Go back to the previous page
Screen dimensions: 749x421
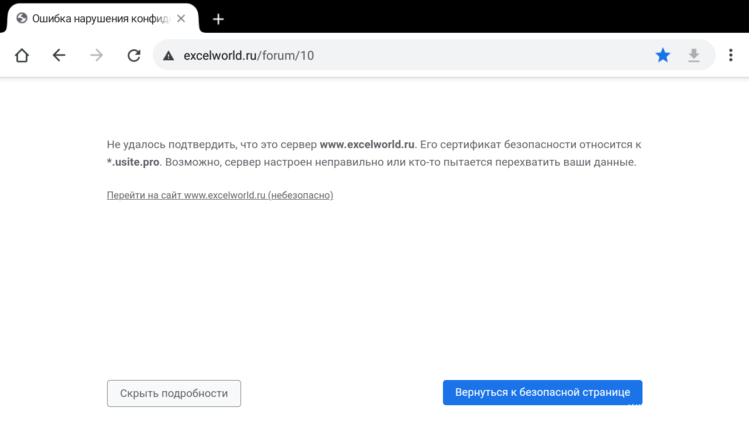(59, 55)
